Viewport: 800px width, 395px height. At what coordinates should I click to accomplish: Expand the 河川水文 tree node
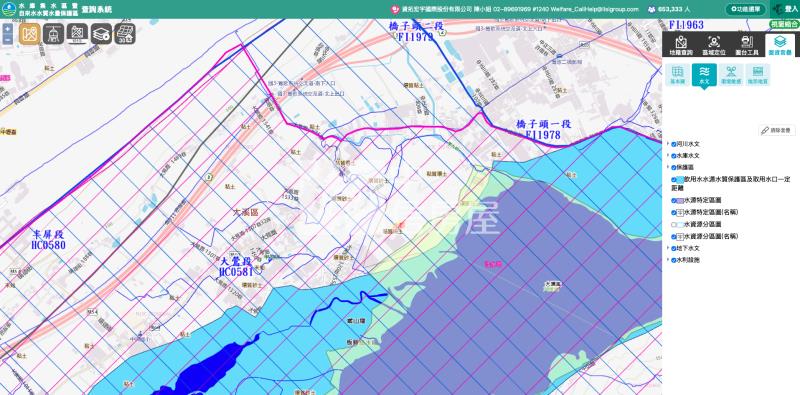click(x=668, y=144)
